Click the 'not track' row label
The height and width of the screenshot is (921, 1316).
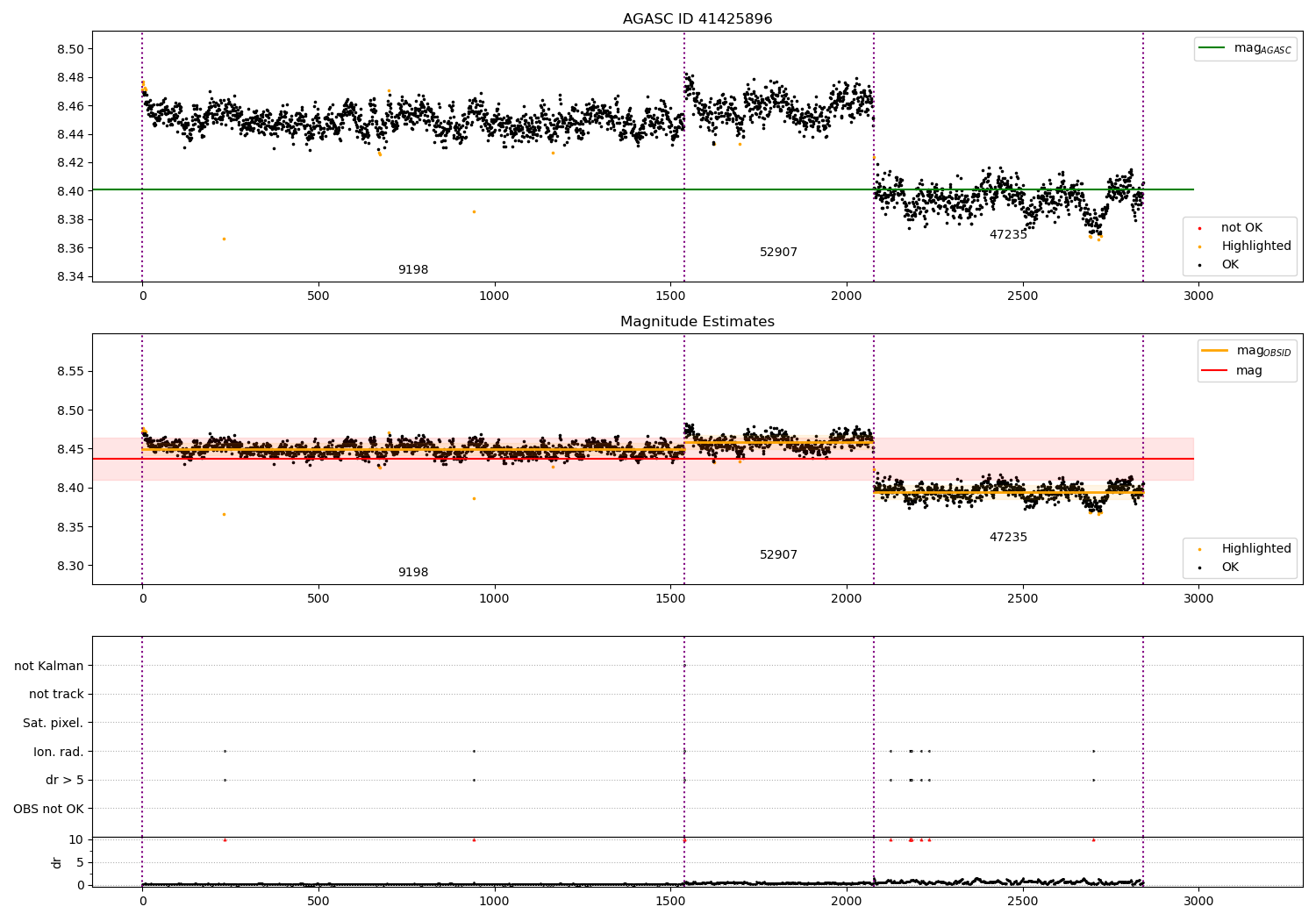56,695
